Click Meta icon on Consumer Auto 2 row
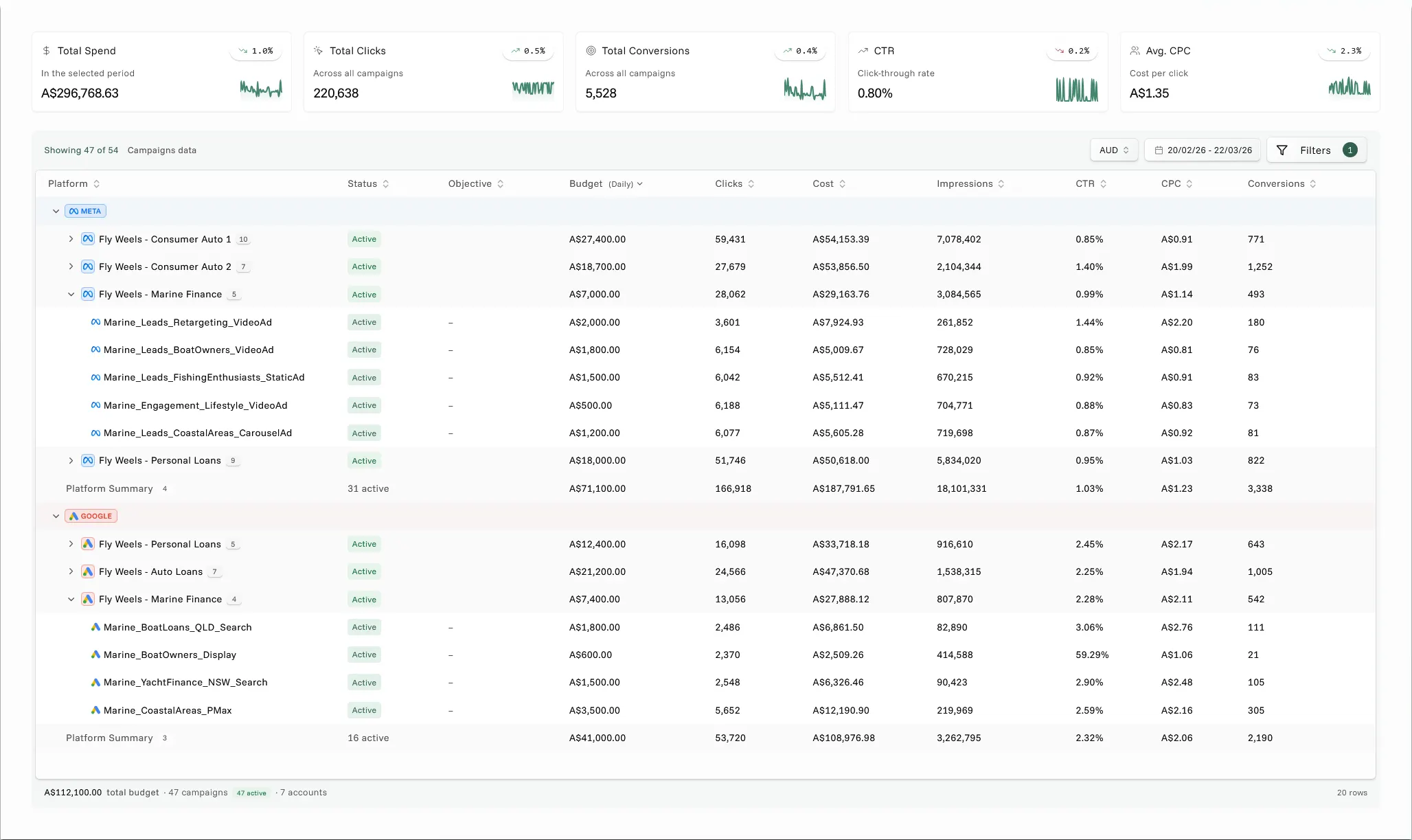The height and width of the screenshot is (840, 1412). click(x=88, y=266)
